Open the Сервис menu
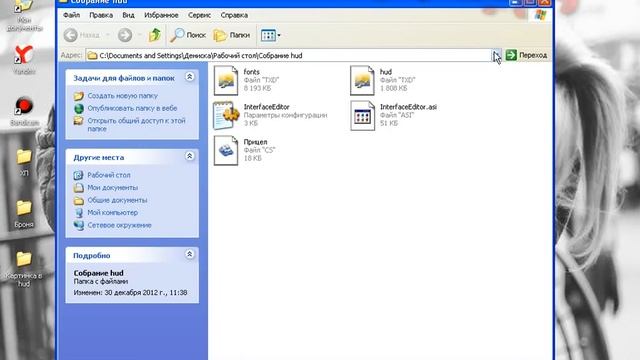 coord(199,15)
